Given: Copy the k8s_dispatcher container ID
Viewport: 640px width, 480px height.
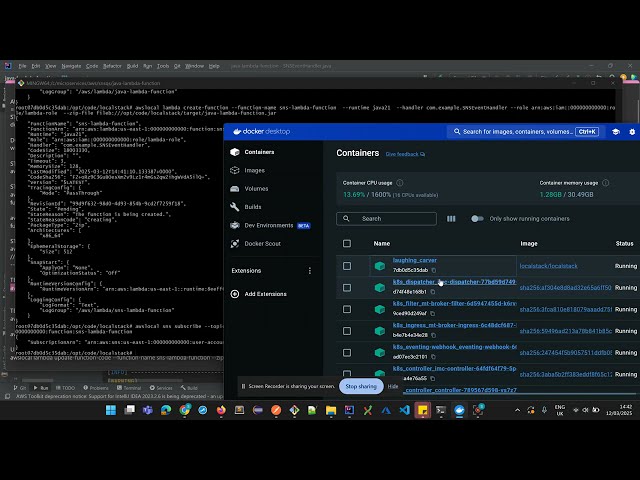Looking at the screenshot, I should point(432,292).
